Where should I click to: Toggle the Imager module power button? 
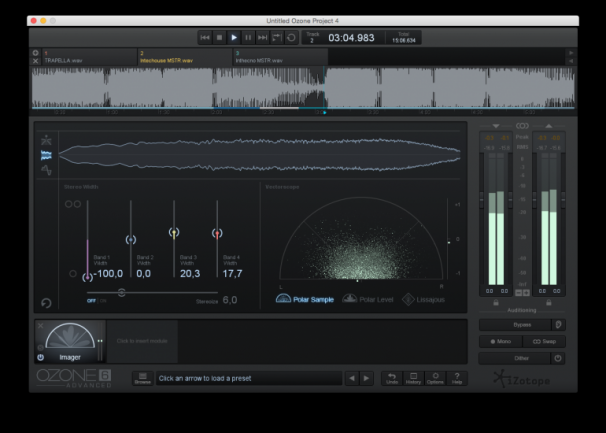click(41, 357)
